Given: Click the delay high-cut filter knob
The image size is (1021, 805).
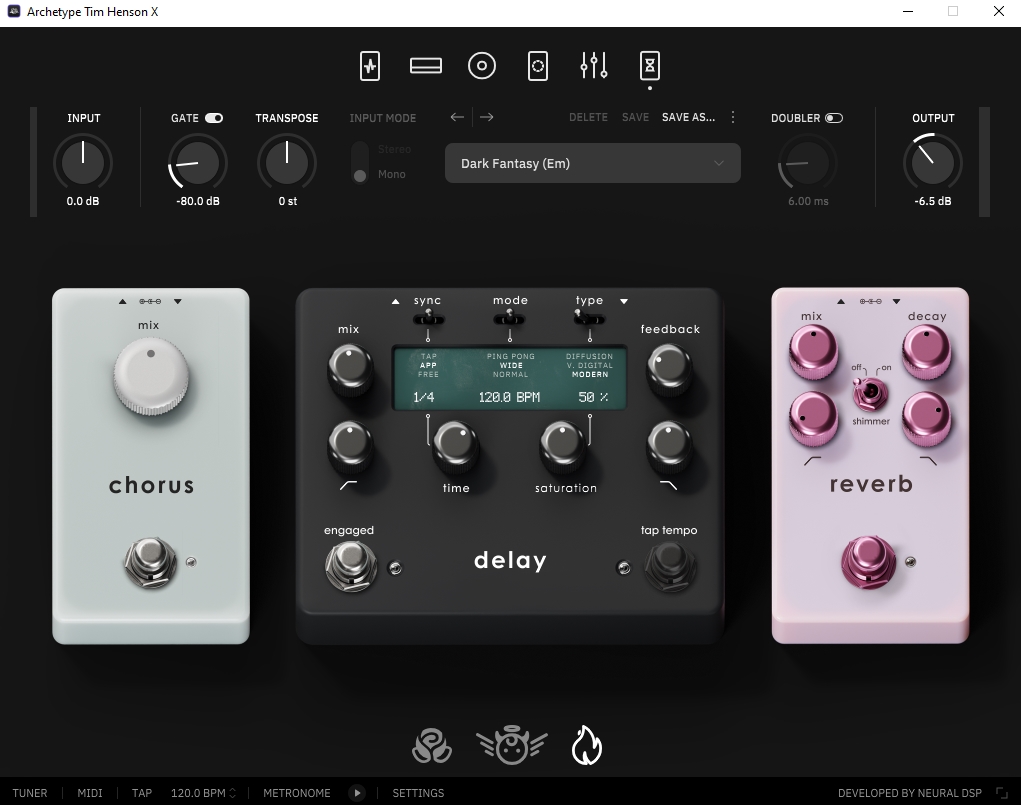Looking at the screenshot, I should 669,446.
